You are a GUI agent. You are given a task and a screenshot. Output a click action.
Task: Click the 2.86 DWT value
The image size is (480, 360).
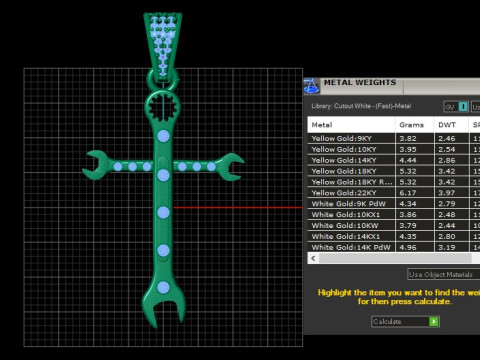(447, 160)
